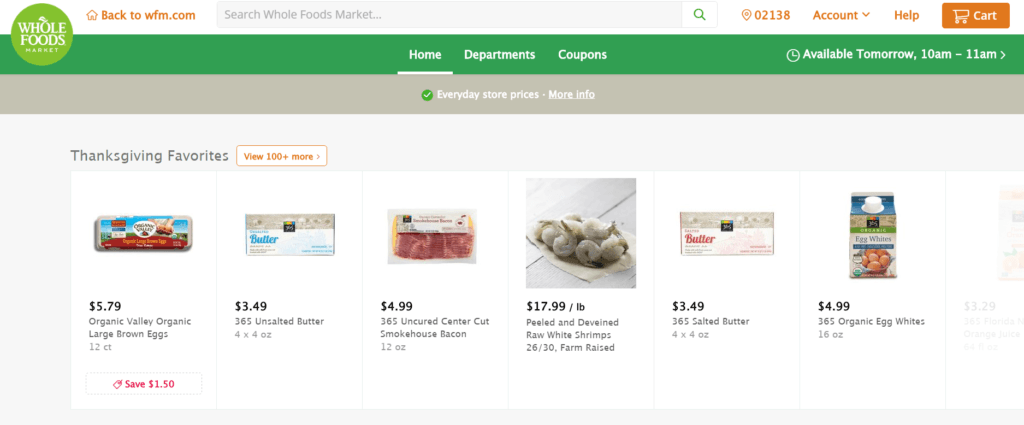The width and height of the screenshot is (1024, 425).
Task: Click the home icon beside Back to wfm.com
Action: (x=92, y=15)
